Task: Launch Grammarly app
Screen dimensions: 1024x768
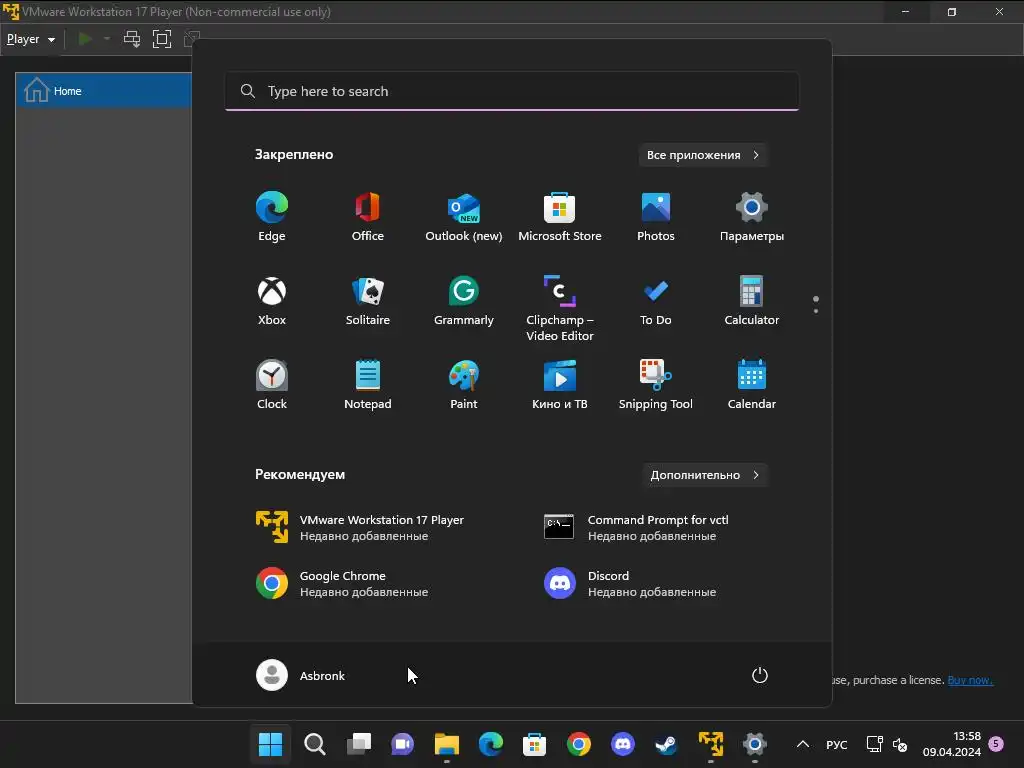Action: [464, 301]
